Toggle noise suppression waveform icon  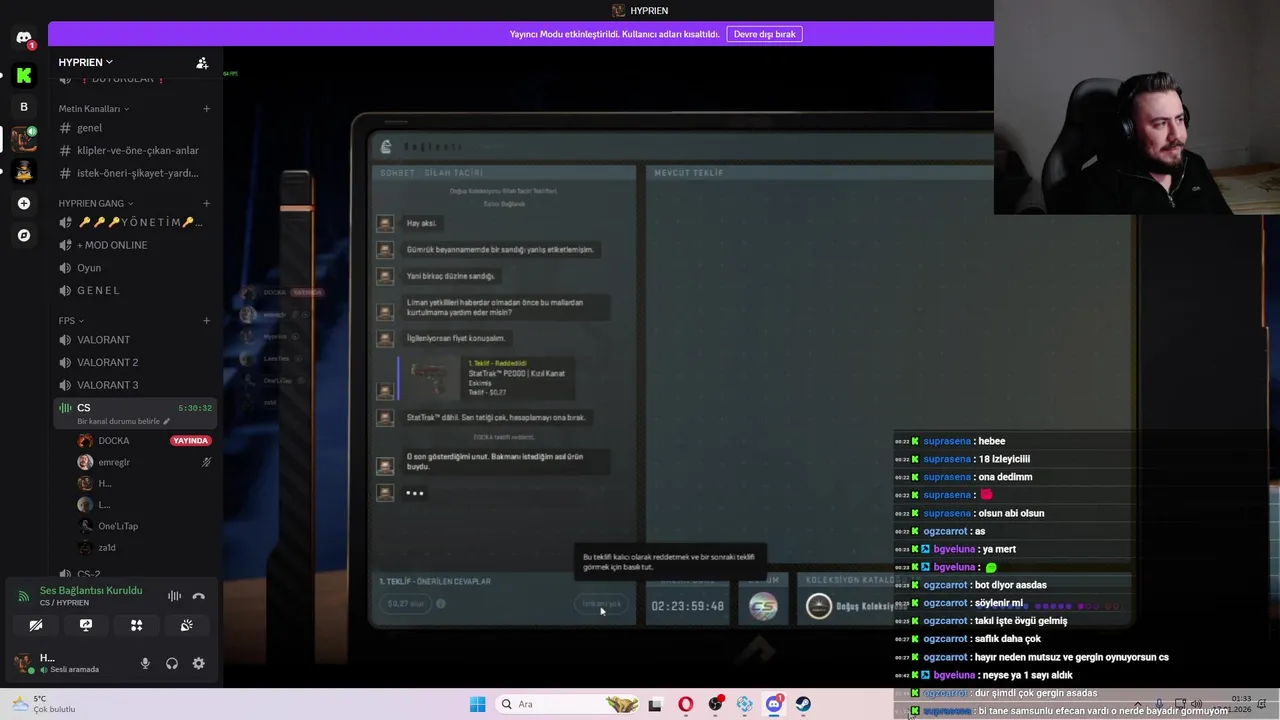[x=174, y=596]
